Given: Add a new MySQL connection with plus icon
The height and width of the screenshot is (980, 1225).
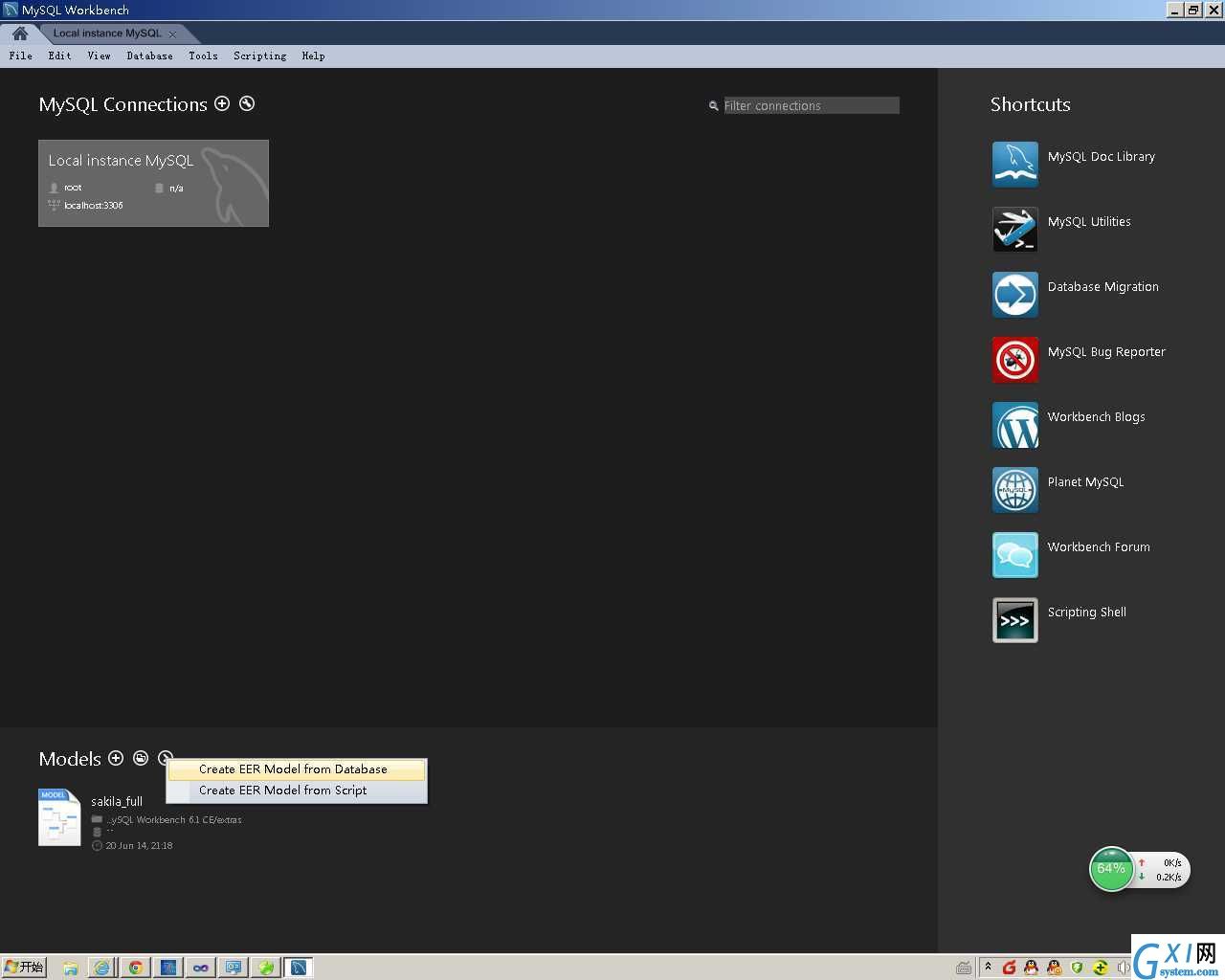Looking at the screenshot, I should 222,103.
